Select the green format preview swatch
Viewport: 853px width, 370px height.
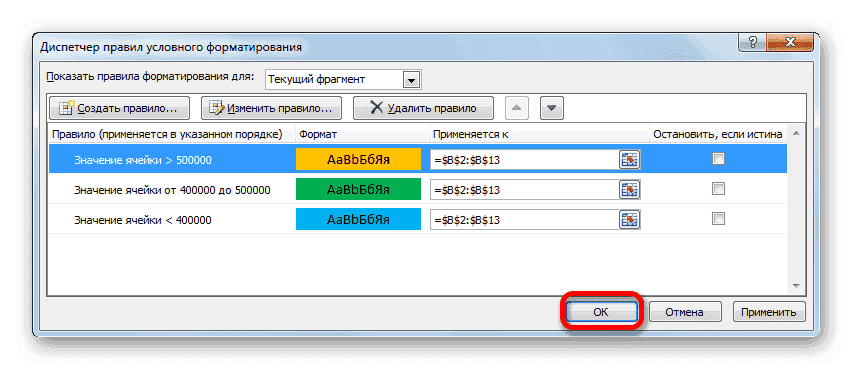[358, 189]
